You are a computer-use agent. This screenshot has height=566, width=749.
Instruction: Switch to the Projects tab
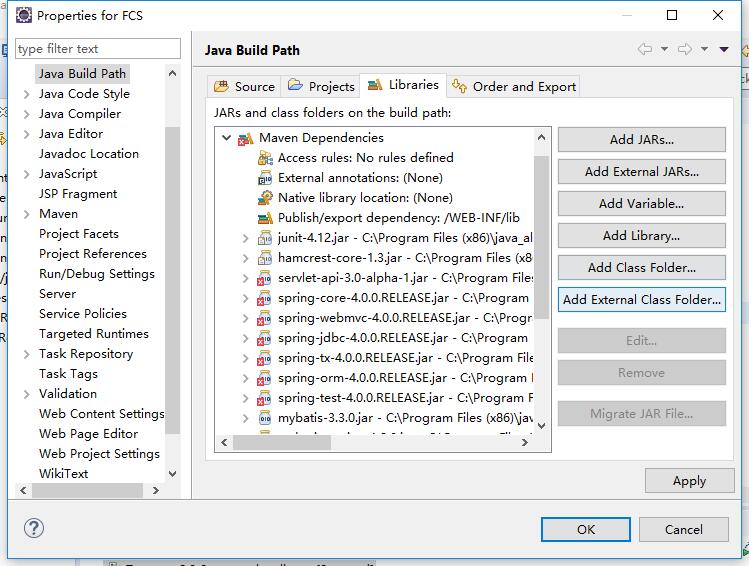click(x=321, y=86)
